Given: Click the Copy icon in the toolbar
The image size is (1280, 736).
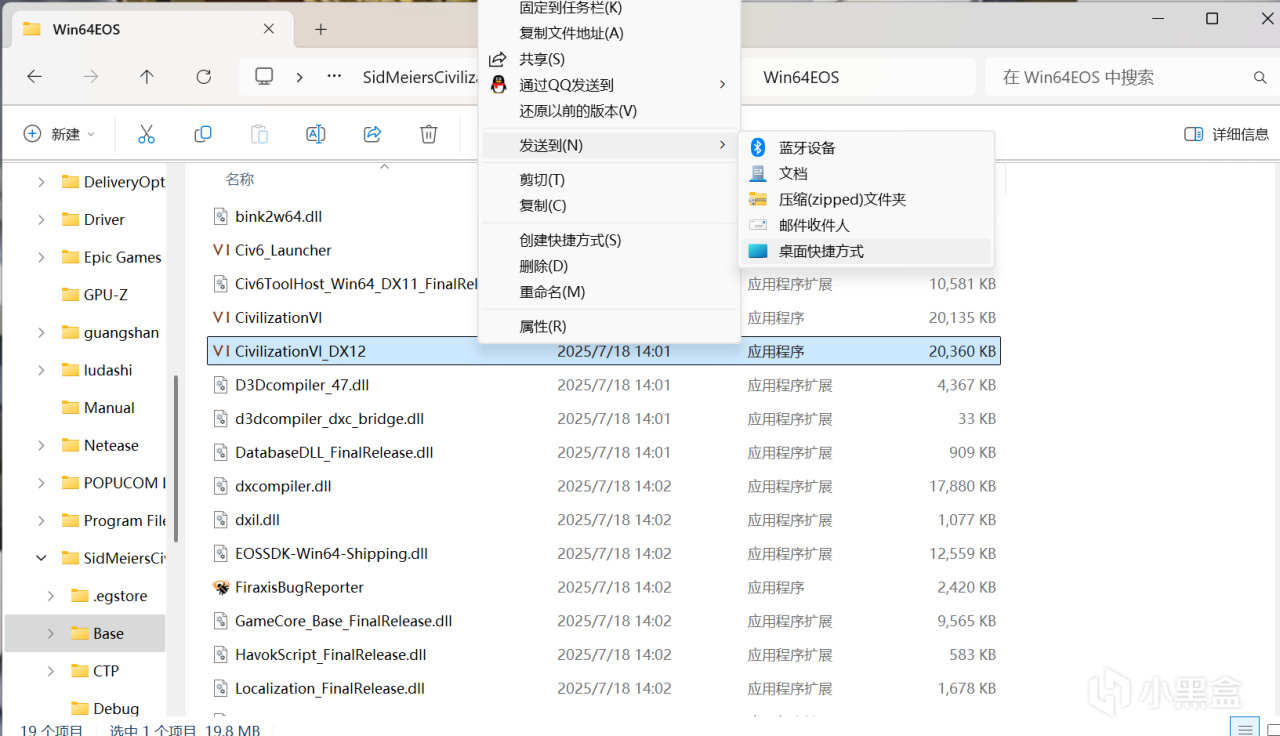Looking at the screenshot, I should (203, 134).
